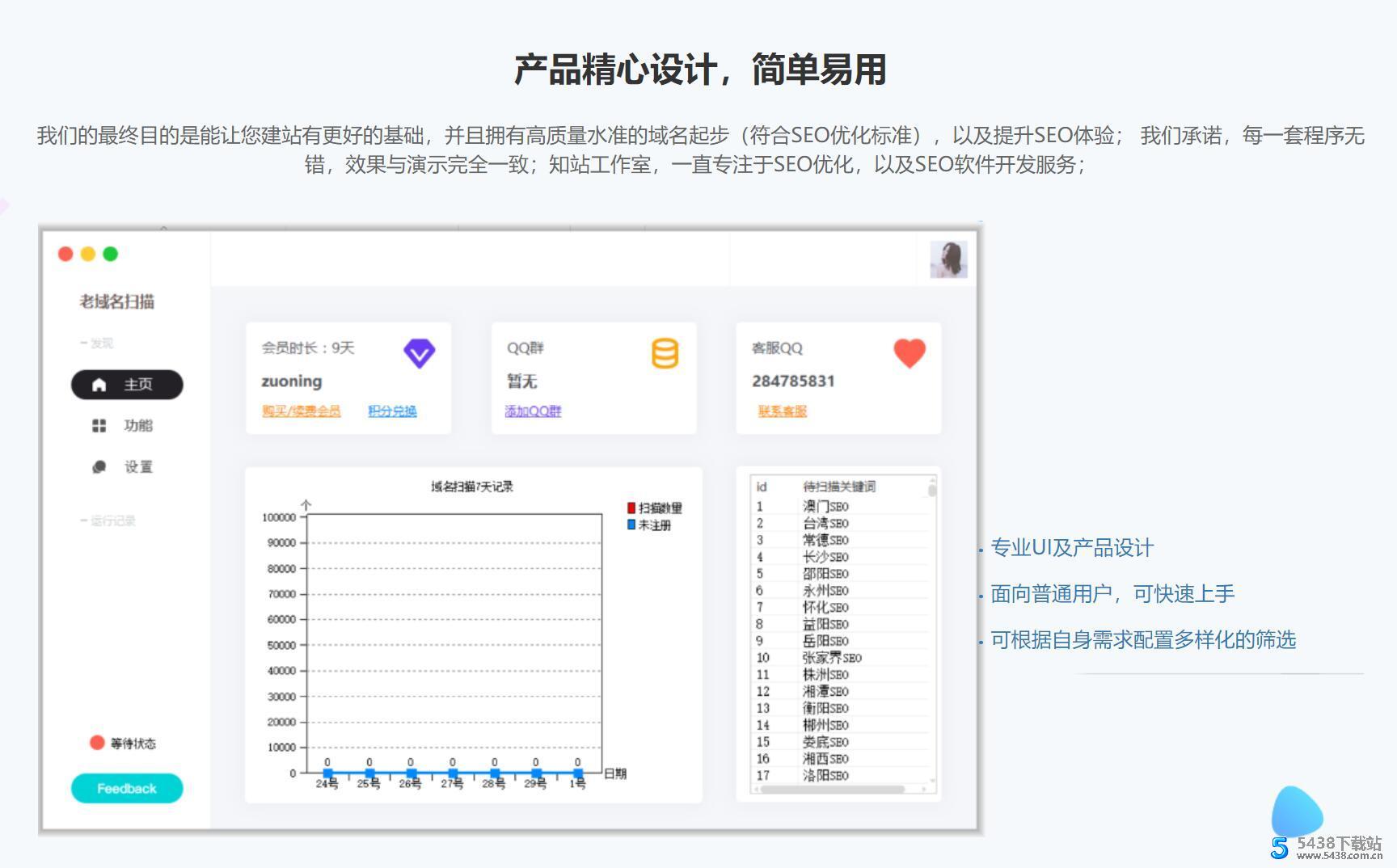Select 主页 in the sidebar navigation

point(127,386)
